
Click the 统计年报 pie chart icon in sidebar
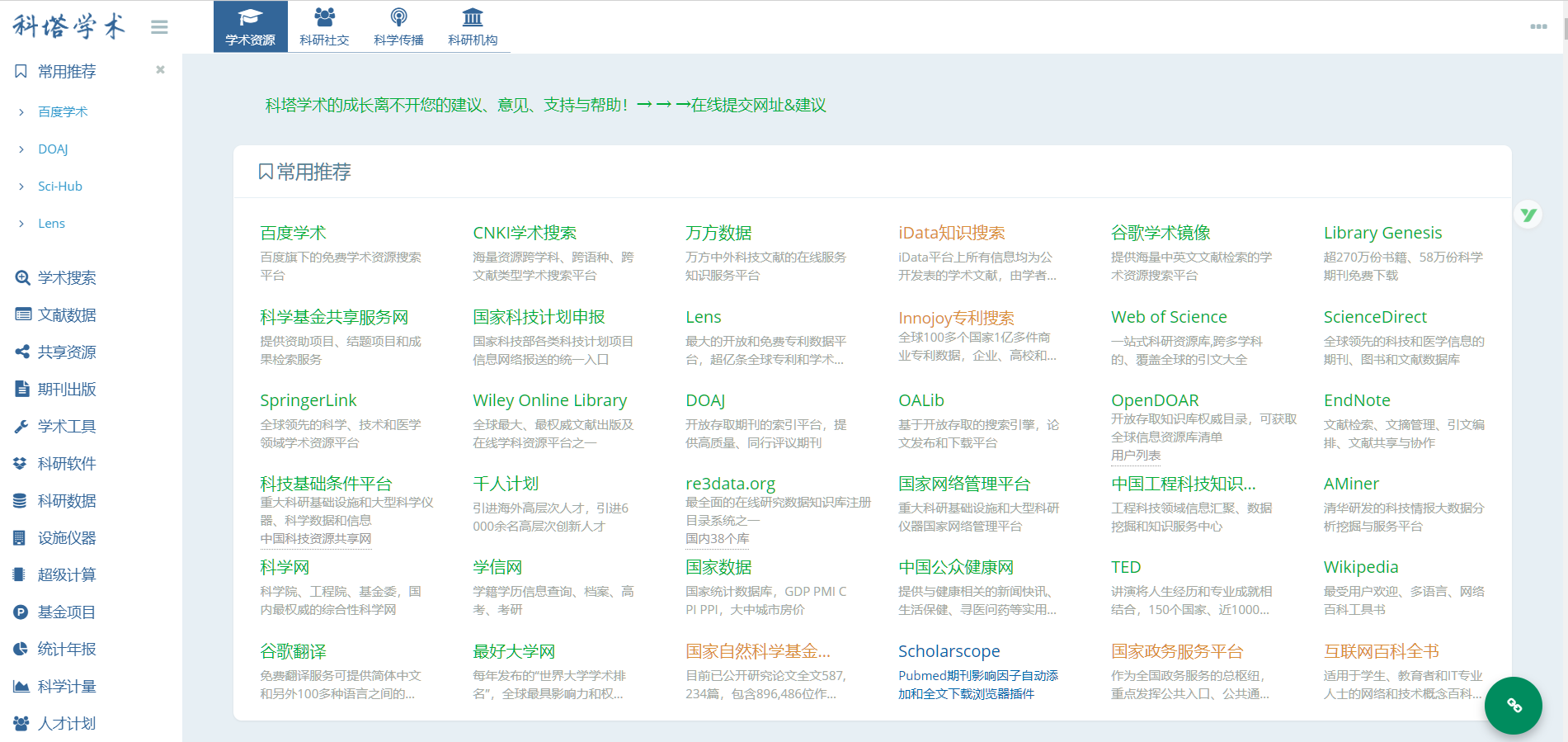point(21,649)
